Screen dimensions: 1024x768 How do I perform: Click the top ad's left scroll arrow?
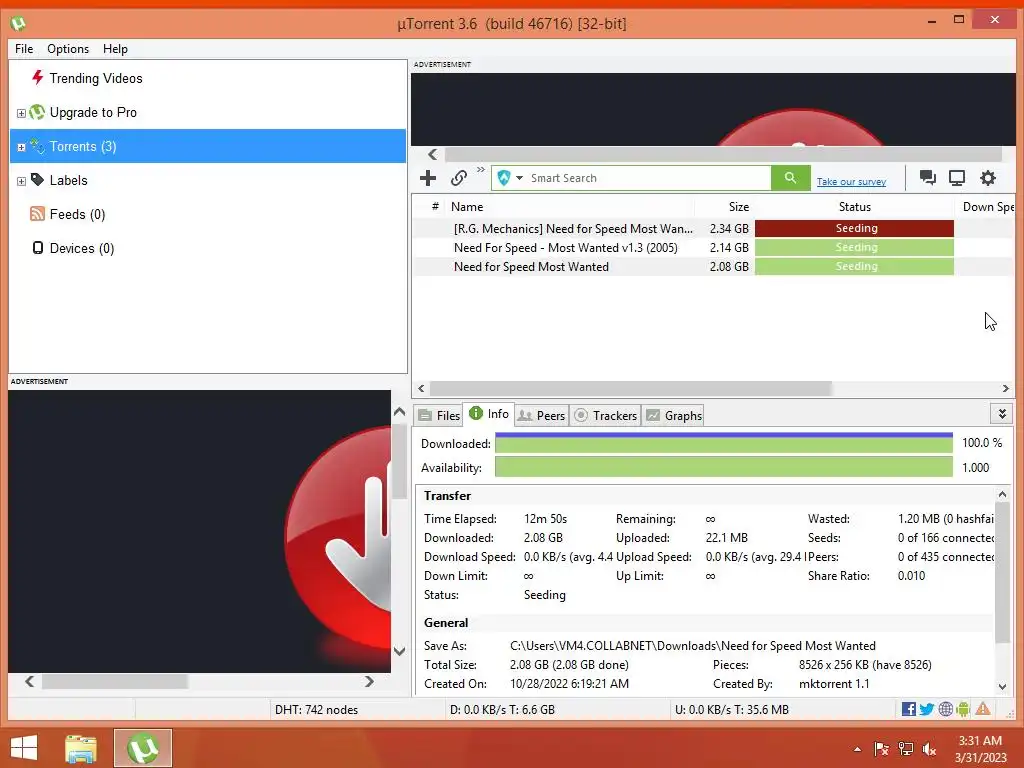[x=432, y=154]
